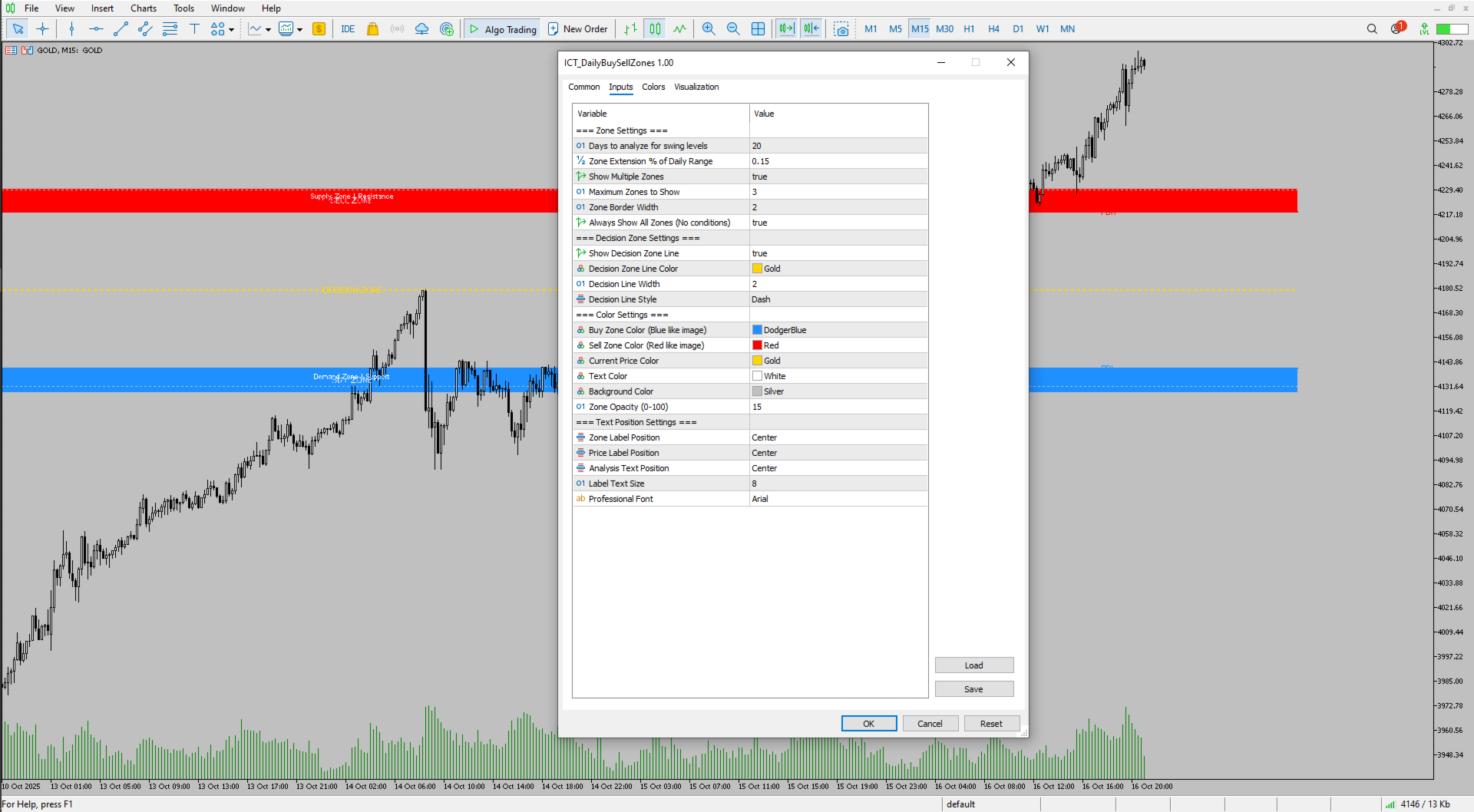Edit Professional Font value Arial
This screenshot has width=1474, height=812.
coord(838,499)
